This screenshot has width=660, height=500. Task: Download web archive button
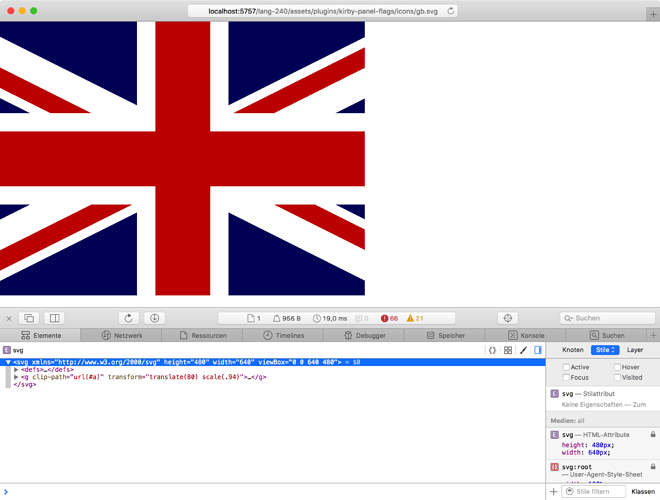pyautogui.click(x=154, y=318)
